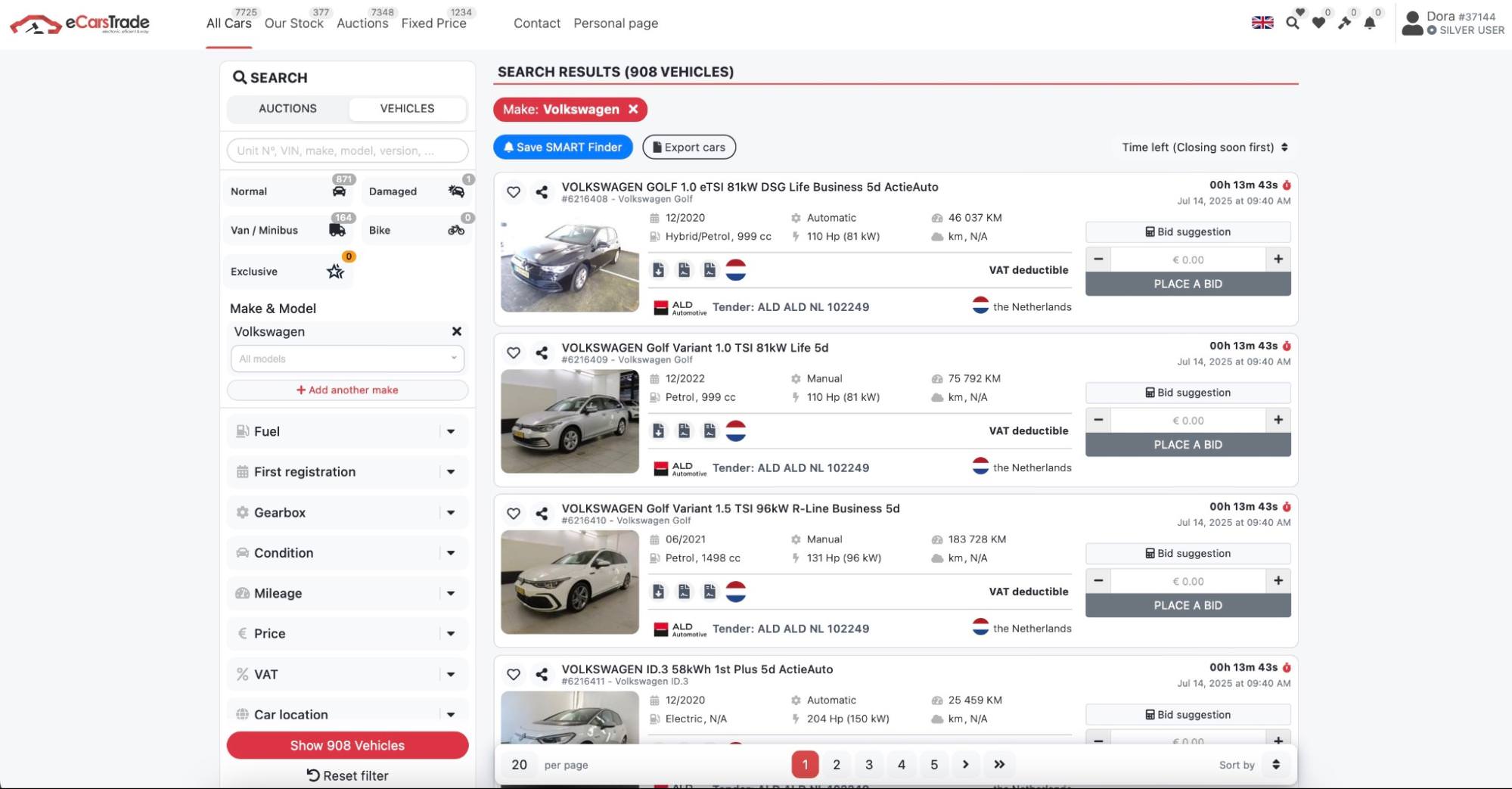
Task: Click the eCarsTrade logo
Action: (x=79, y=23)
